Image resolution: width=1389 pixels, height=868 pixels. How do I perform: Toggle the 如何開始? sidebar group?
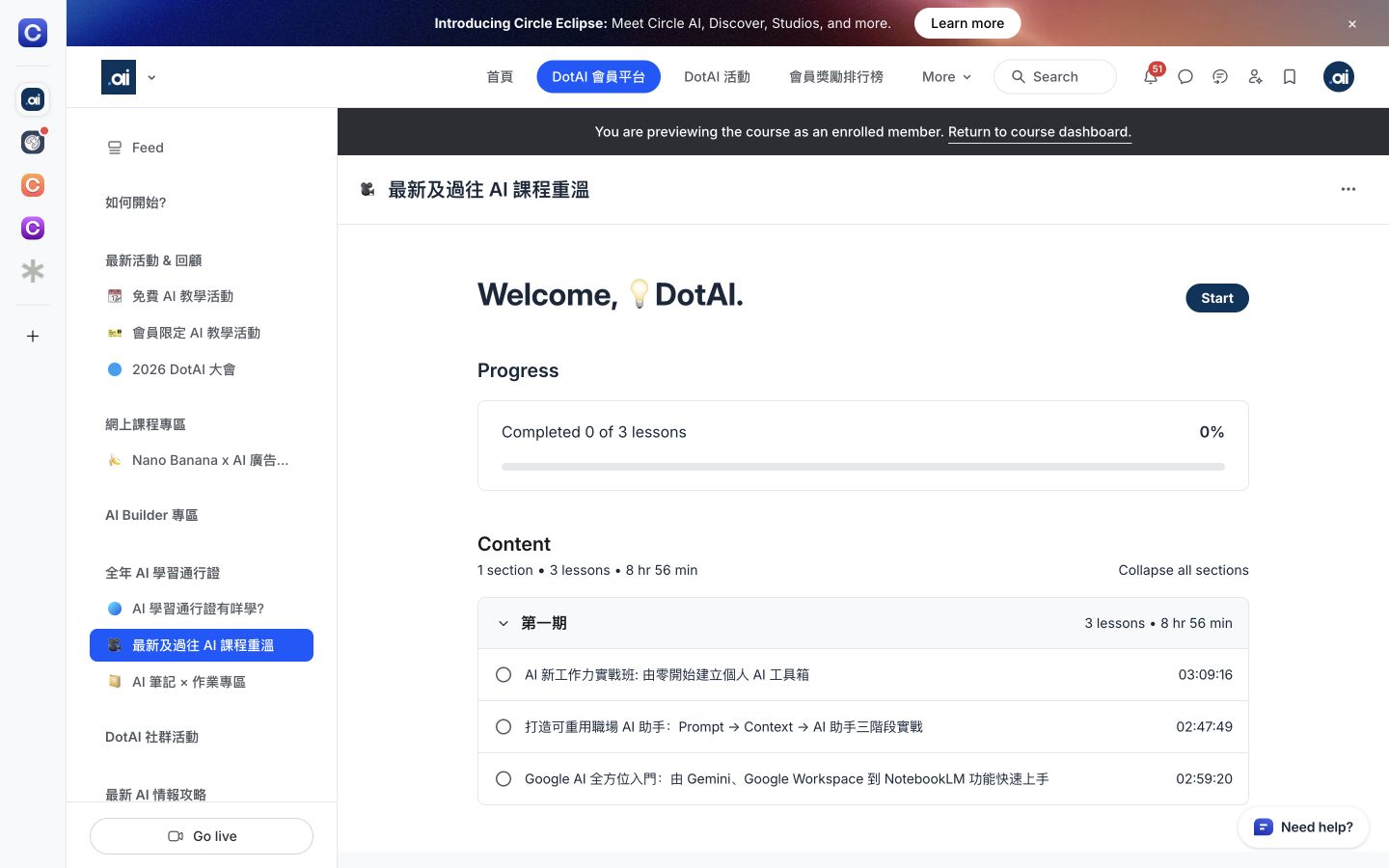click(x=136, y=203)
